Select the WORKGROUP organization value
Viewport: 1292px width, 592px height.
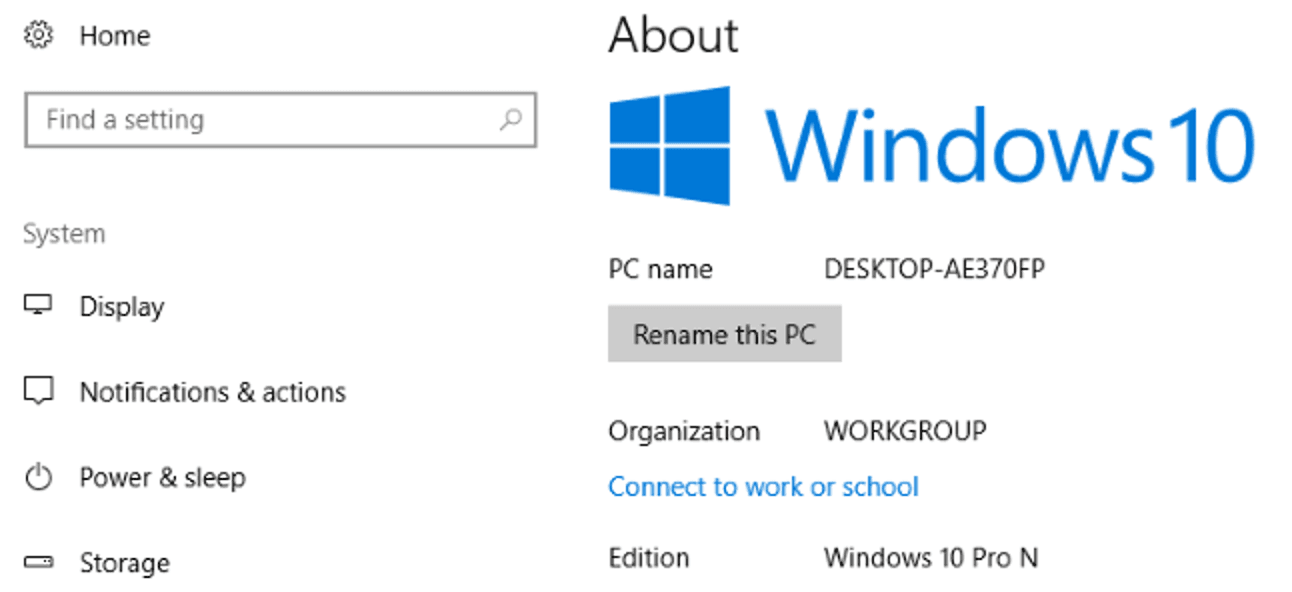click(905, 431)
